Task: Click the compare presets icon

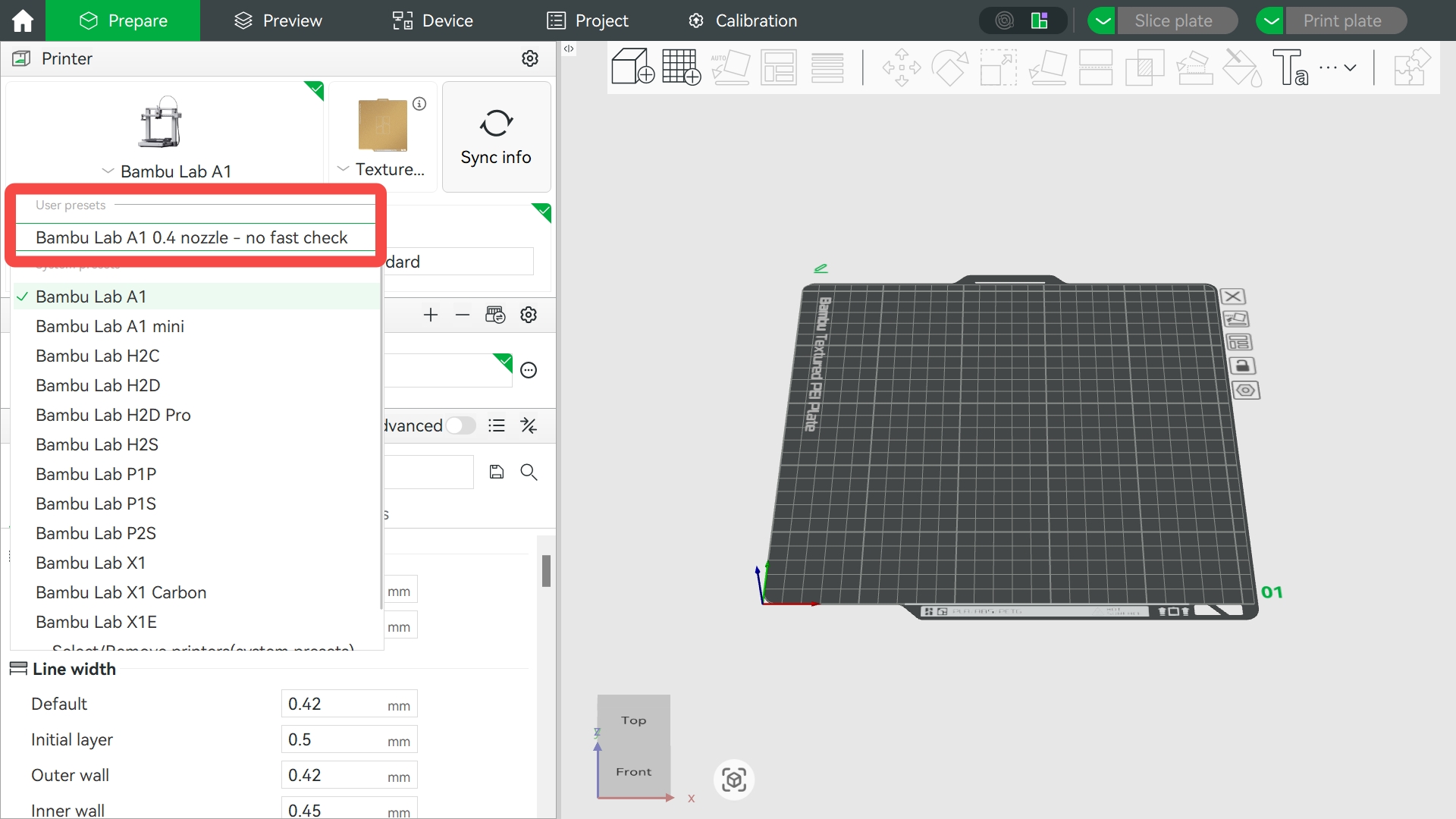Action: (529, 425)
